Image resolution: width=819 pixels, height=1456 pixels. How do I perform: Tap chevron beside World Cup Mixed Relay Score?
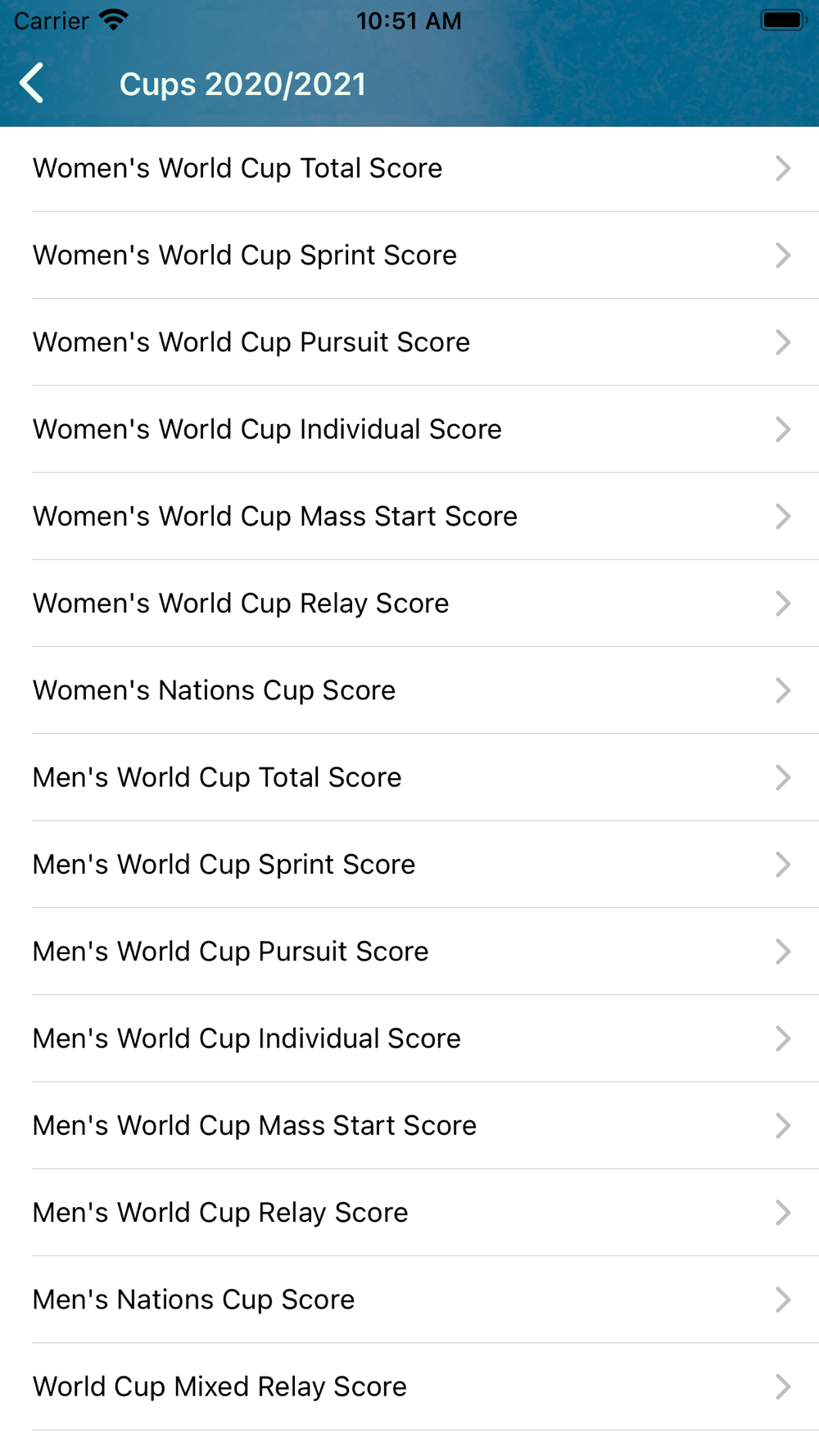click(x=783, y=1386)
